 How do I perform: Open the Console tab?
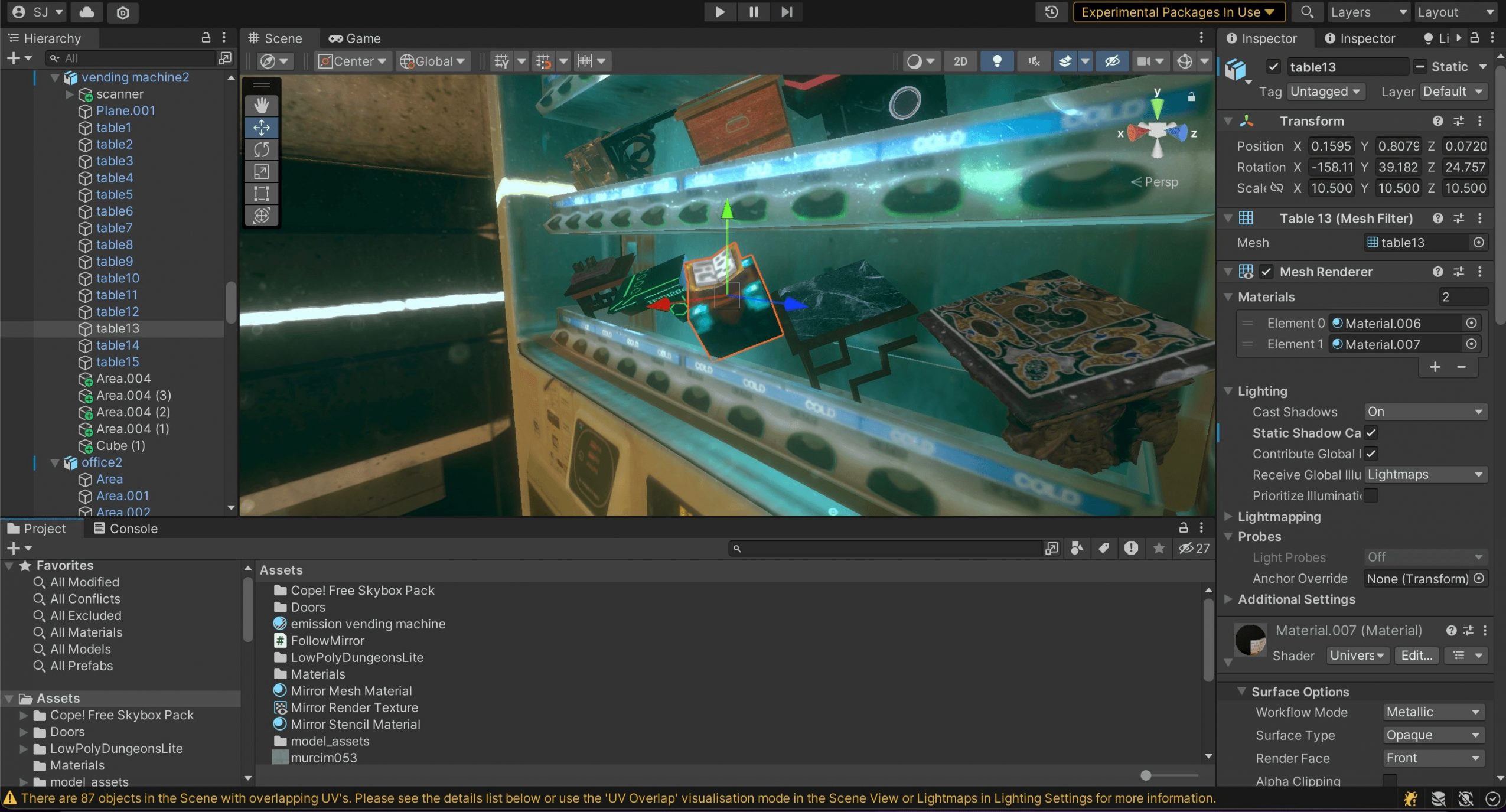tap(125, 529)
